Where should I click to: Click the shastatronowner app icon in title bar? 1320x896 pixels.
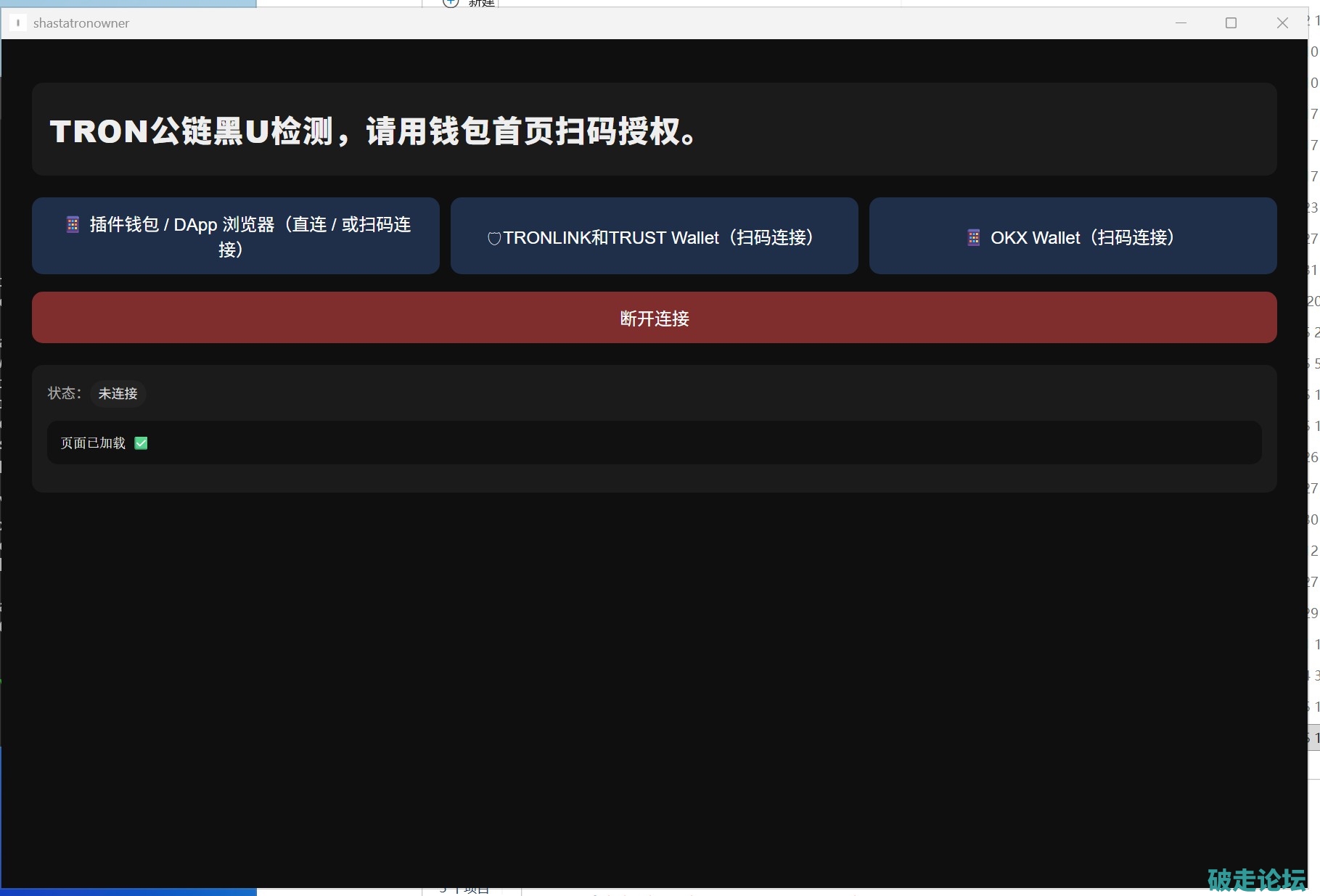(18, 23)
